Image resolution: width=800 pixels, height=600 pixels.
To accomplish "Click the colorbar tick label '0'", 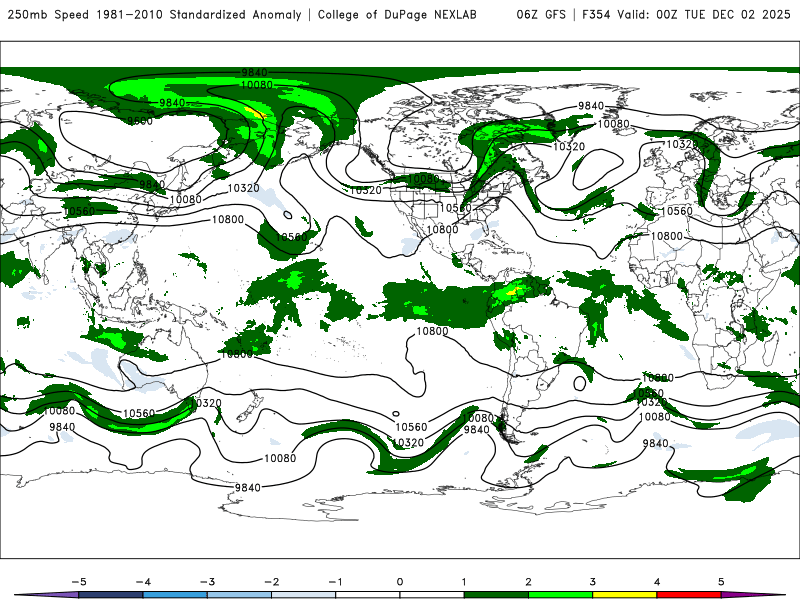I will [x=400, y=582].
